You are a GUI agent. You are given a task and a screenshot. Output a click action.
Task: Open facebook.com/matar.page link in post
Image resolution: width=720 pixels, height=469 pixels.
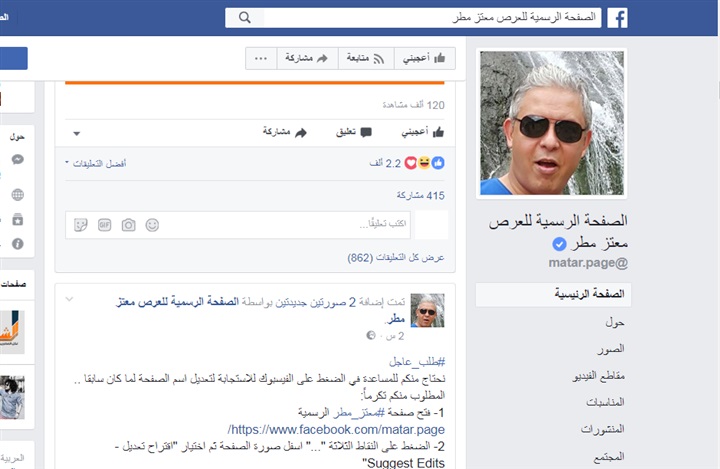[x=336, y=429]
